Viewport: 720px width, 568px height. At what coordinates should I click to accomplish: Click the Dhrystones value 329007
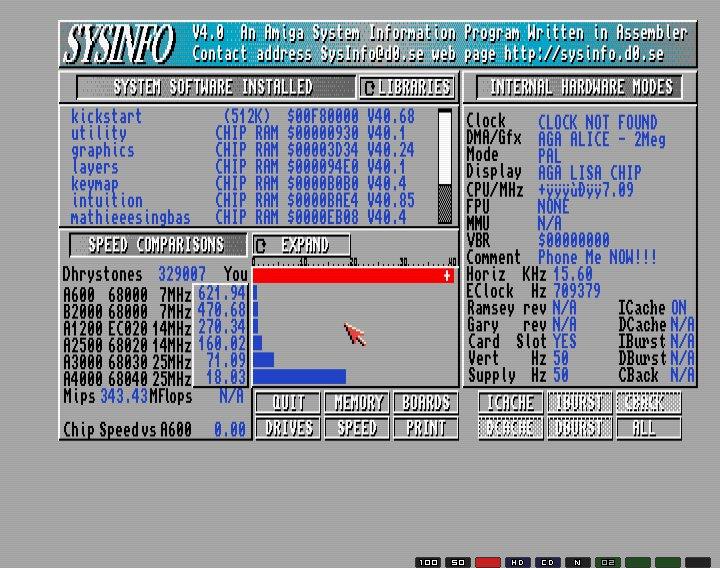(x=182, y=274)
